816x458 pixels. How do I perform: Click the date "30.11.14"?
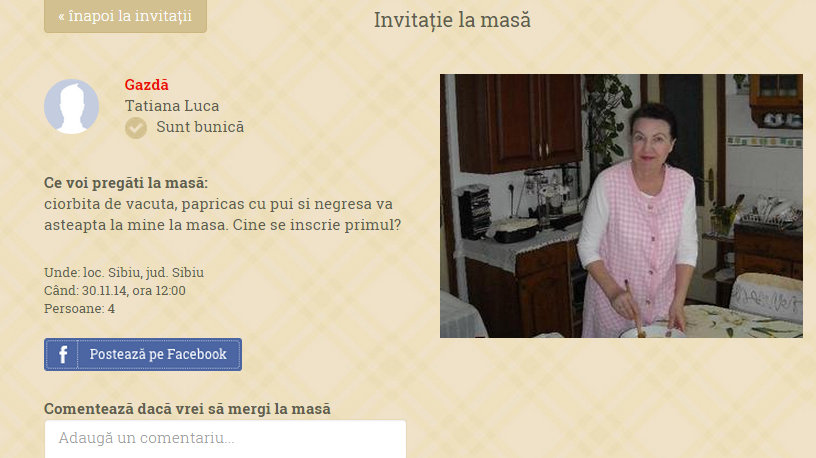tap(105, 290)
